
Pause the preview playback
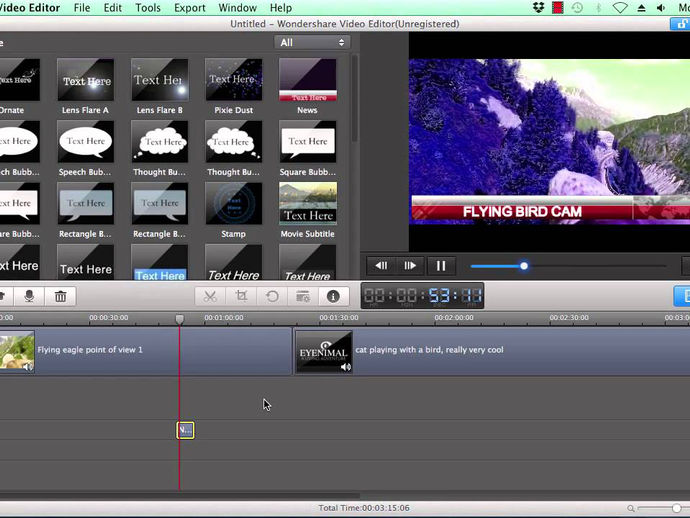[x=440, y=266]
